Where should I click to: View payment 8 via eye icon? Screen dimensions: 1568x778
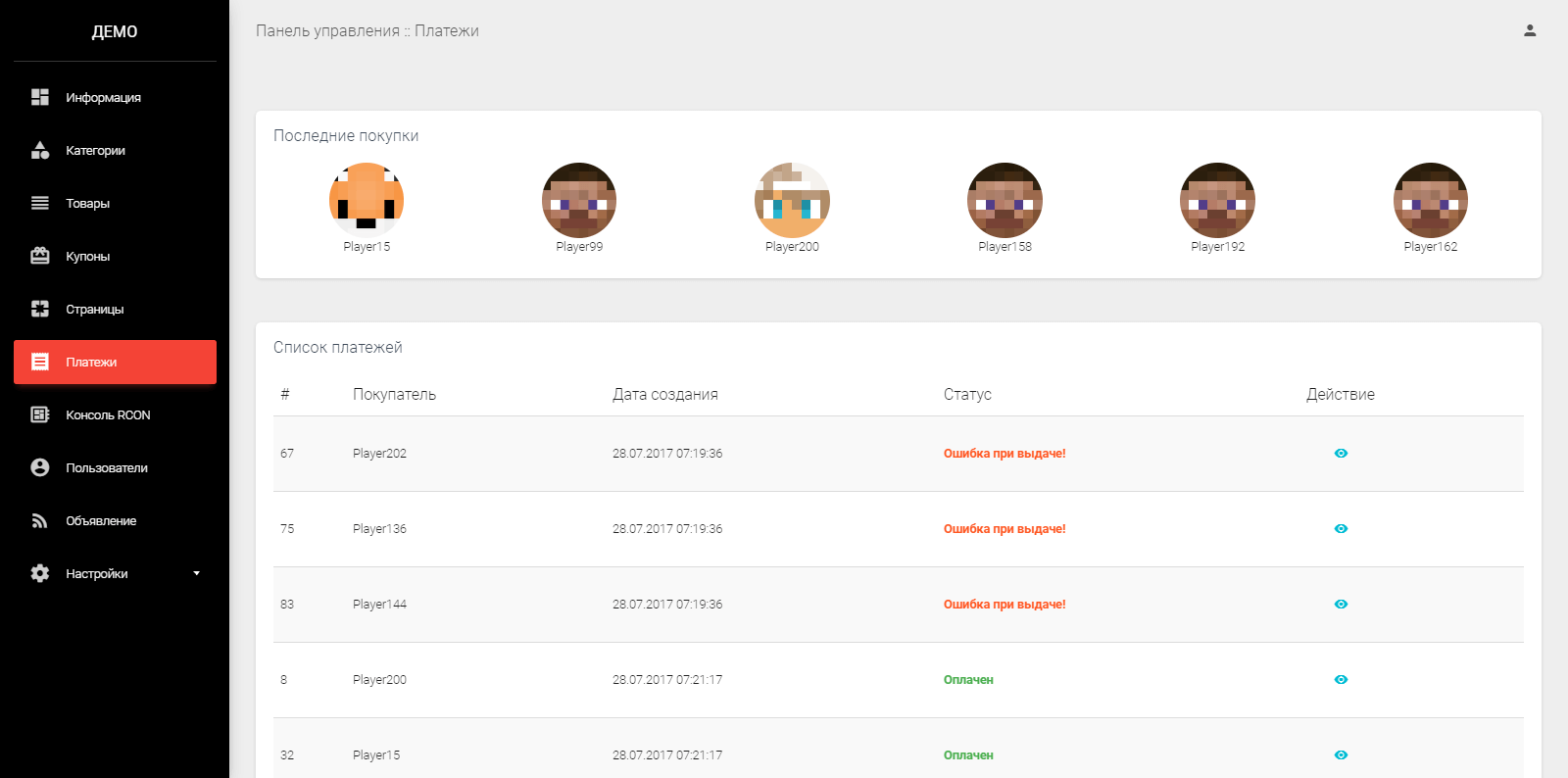pos(1341,679)
